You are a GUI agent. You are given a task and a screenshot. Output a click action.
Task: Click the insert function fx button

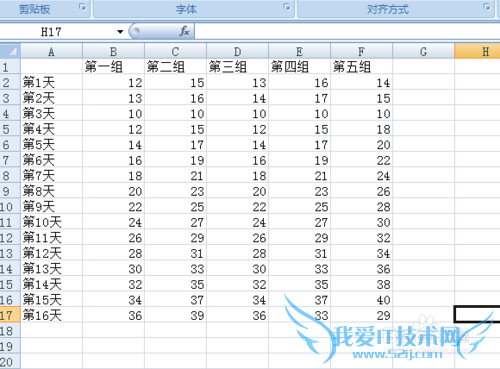(184, 31)
